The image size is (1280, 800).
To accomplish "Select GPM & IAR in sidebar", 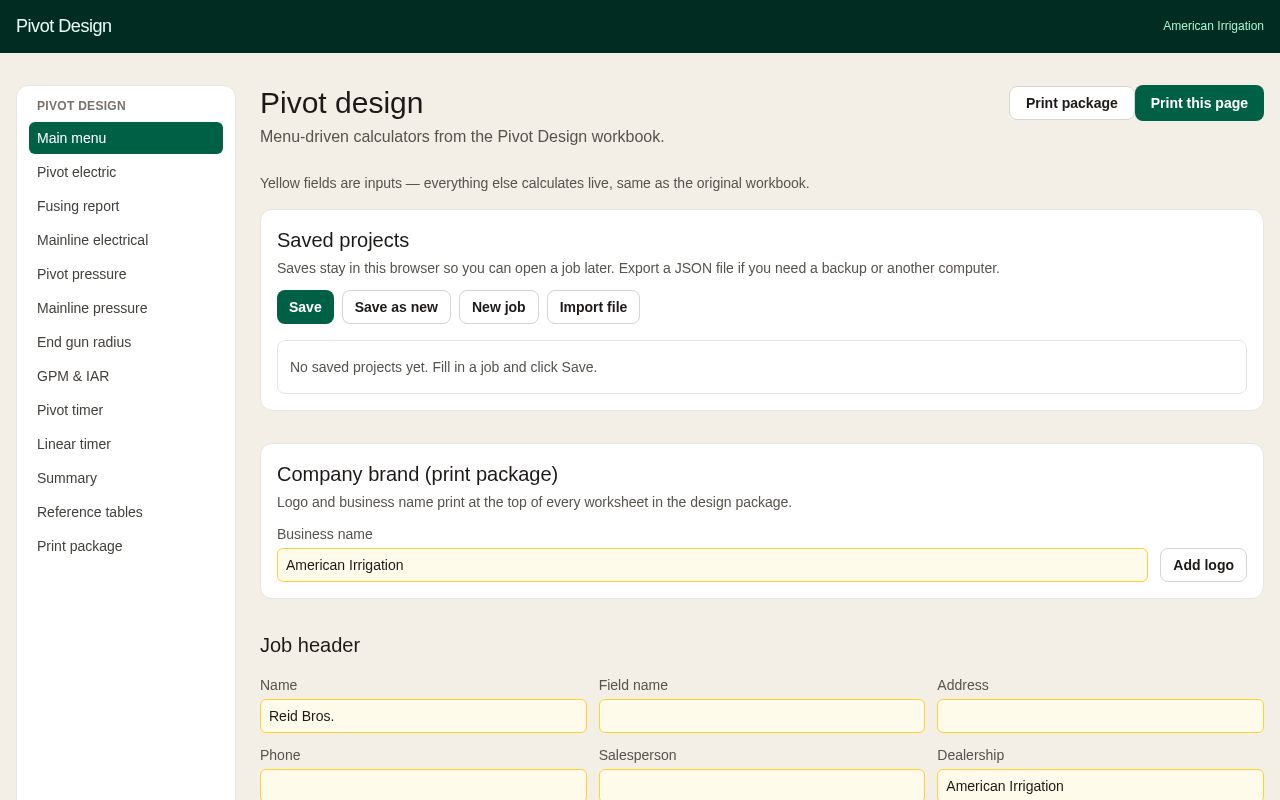I will pos(126,376).
